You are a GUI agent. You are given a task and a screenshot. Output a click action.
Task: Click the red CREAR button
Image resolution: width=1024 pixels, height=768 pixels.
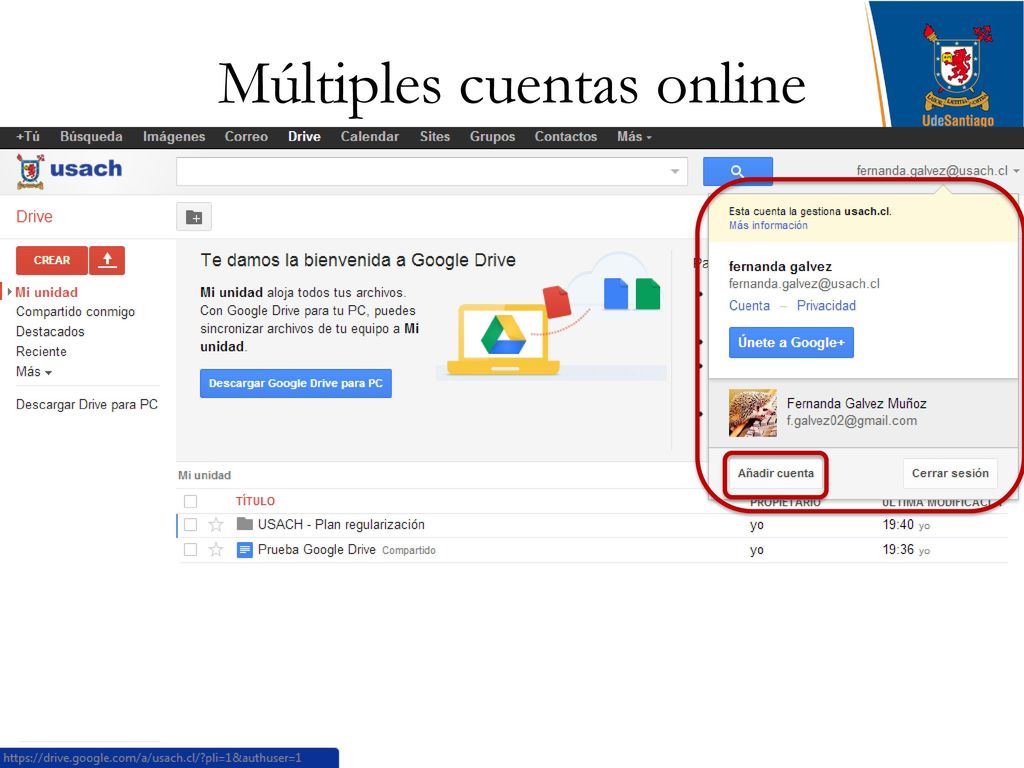[x=52, y=261]
